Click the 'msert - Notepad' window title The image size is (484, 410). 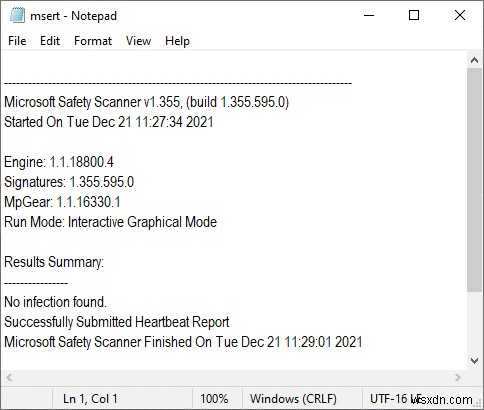click(73, 16)
